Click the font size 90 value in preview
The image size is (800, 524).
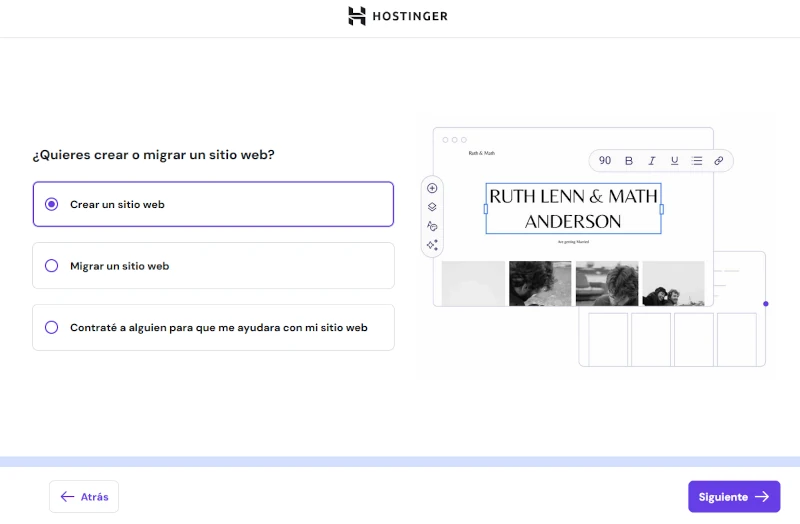tap(605, 160)
